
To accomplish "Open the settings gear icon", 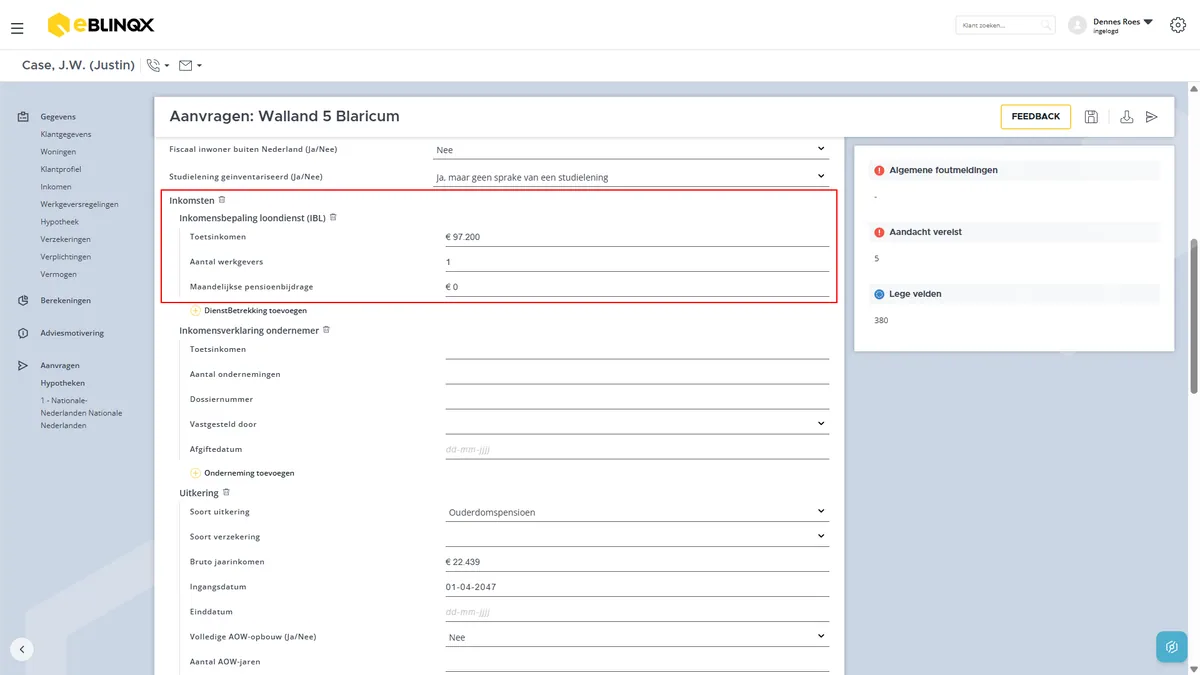I will (x=1178, y=25).
